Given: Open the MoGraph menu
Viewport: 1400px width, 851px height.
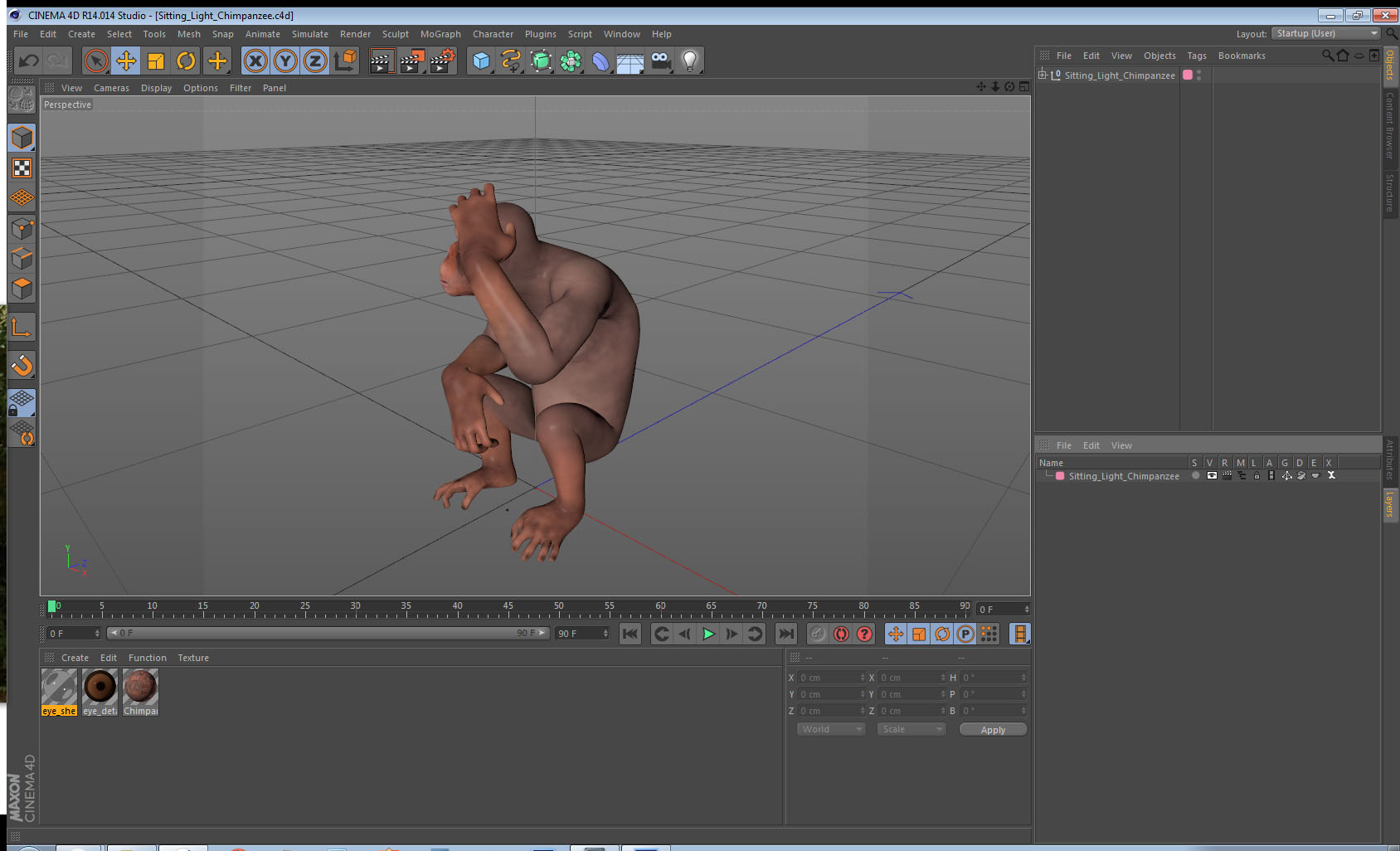Looking at the screenshot, I should 440,34.
